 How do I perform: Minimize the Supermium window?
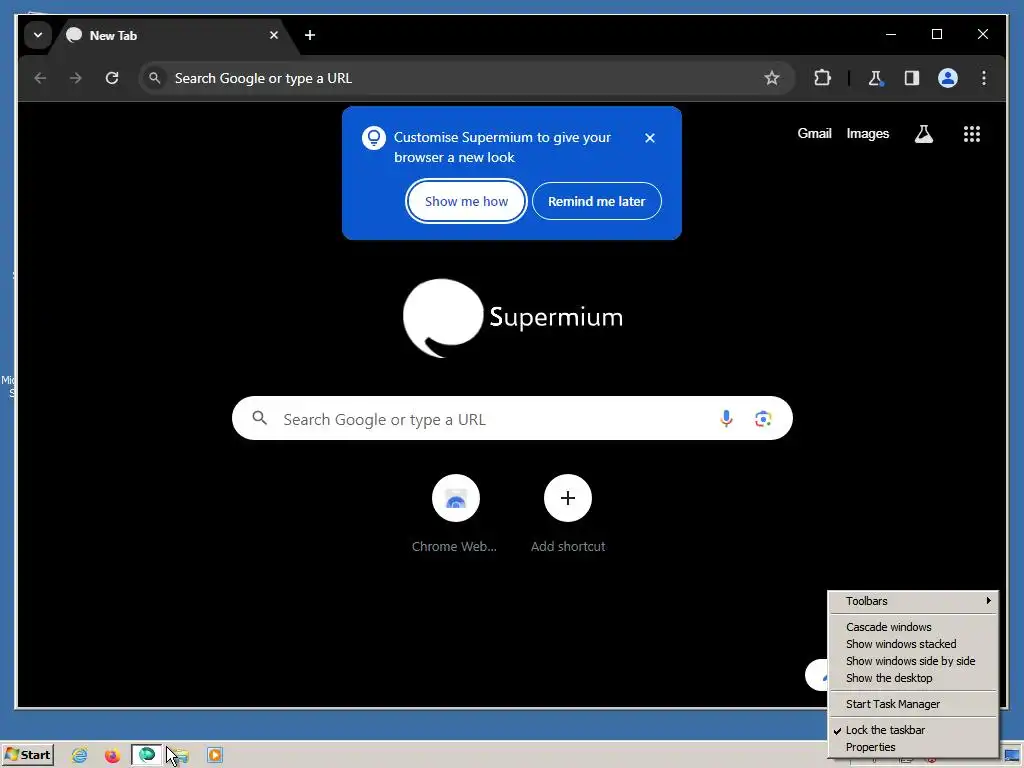891,34
